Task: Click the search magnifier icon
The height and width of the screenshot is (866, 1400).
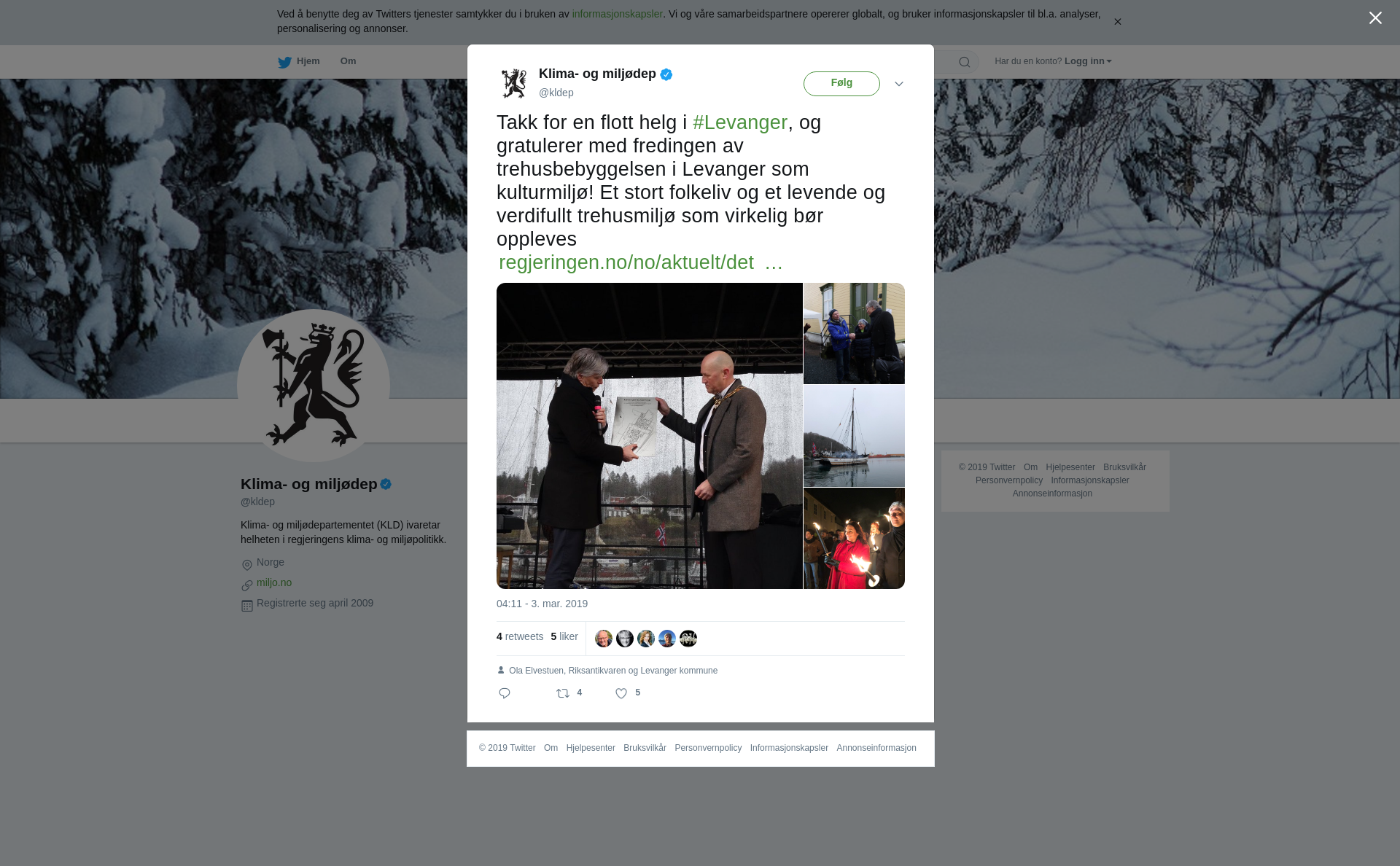Action: [x=965, y=62]
